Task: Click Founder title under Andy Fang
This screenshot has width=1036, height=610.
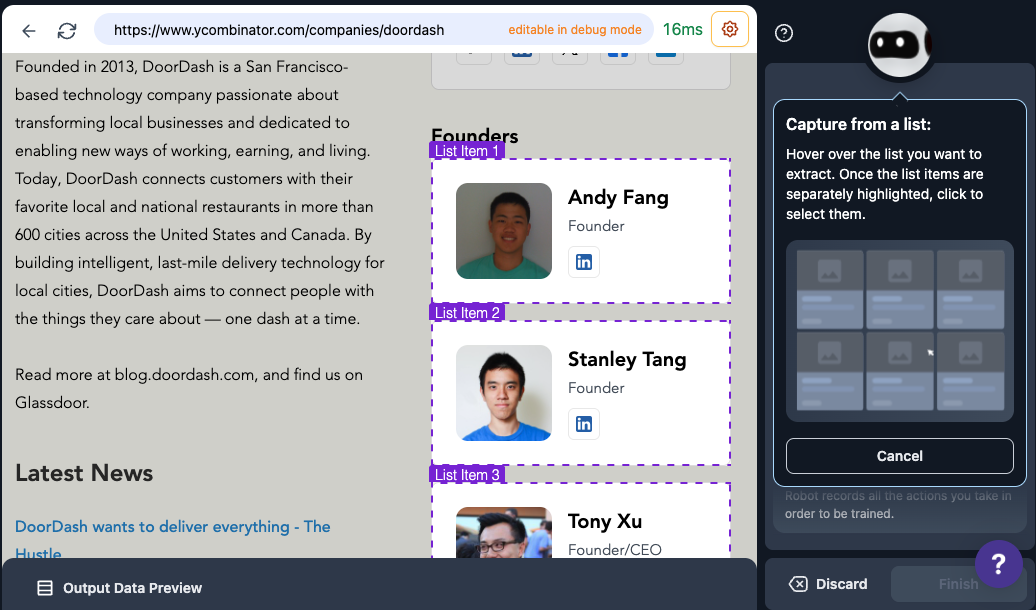Action: 596,226
